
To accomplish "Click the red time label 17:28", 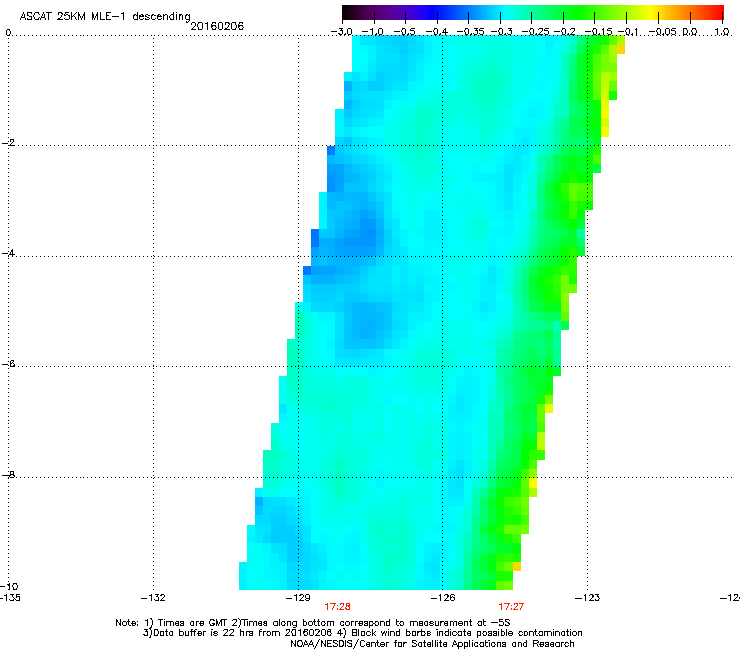I will [337, 607].
